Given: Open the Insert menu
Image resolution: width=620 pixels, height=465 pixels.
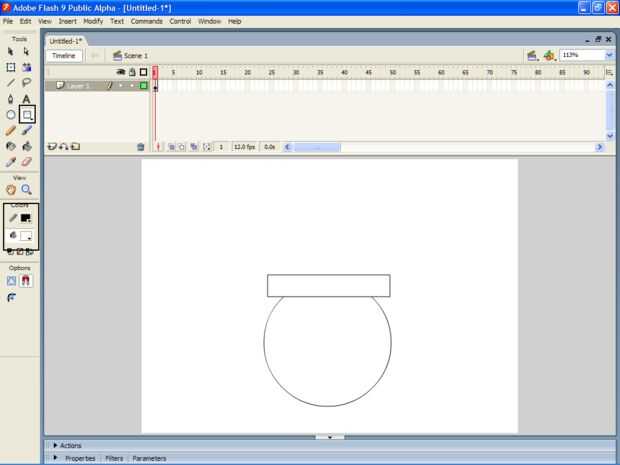Looking at the screenshot, I should [x=67, y=21].
